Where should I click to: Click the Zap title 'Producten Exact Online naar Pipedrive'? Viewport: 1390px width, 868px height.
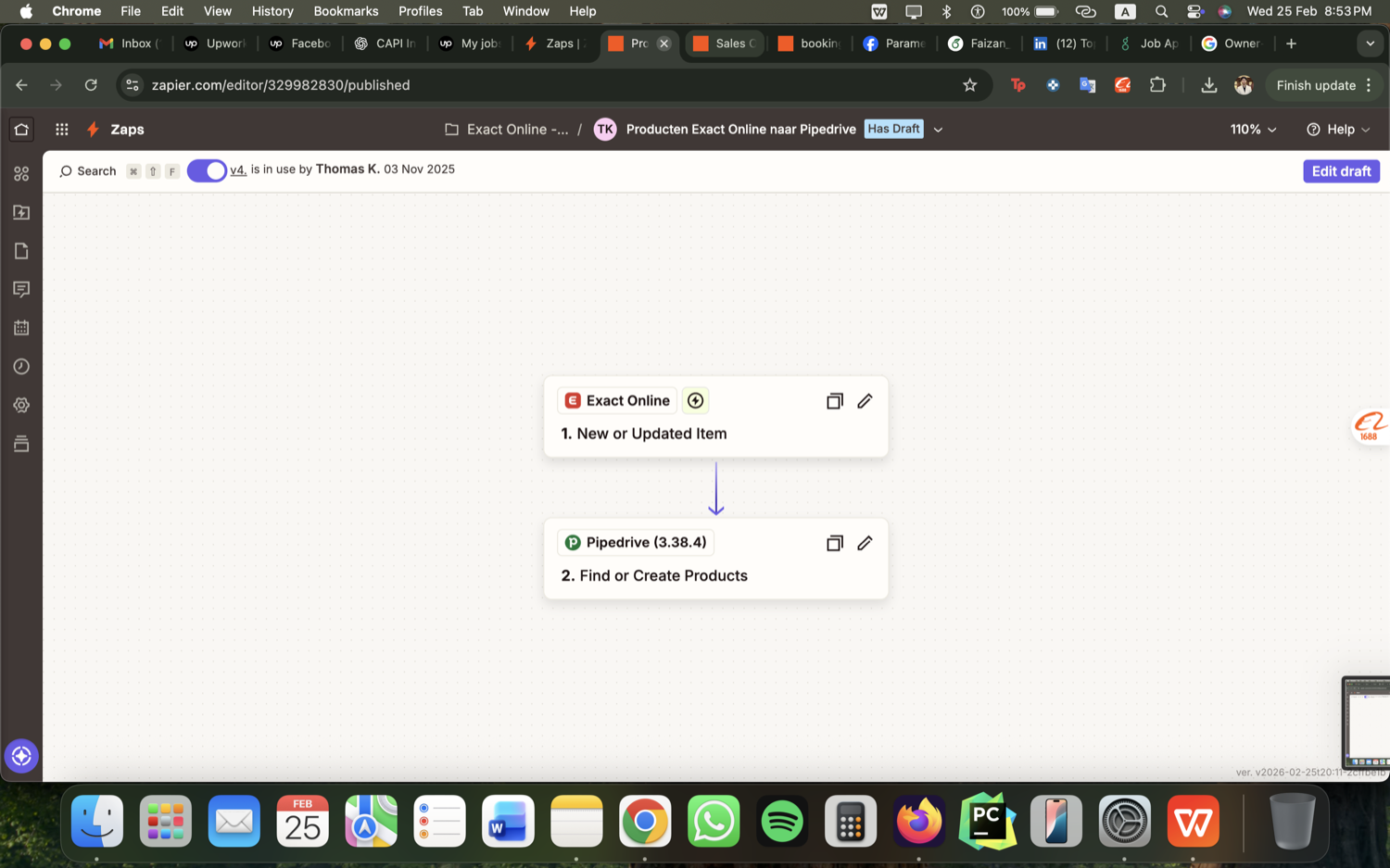pos(741,130)
